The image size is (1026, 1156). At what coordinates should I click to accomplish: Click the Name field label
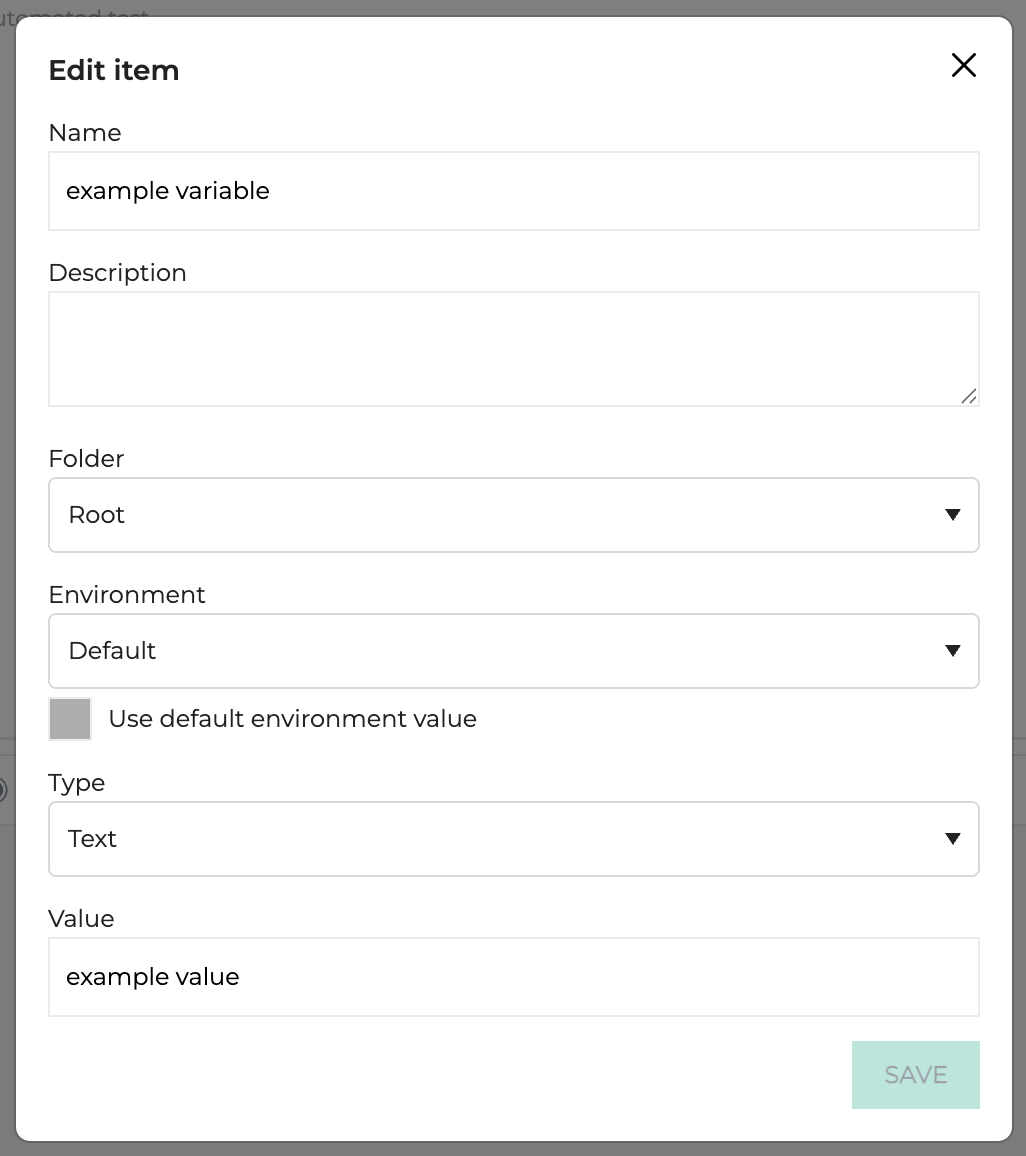pos(85,133)
